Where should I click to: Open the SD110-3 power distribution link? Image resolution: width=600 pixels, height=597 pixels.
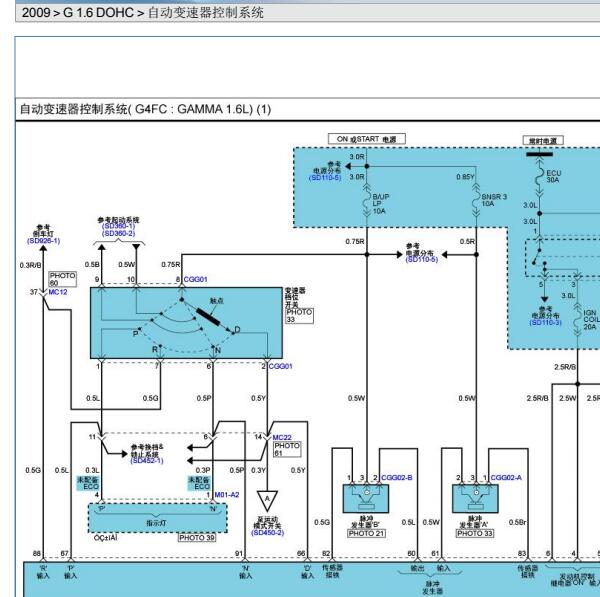545,322
